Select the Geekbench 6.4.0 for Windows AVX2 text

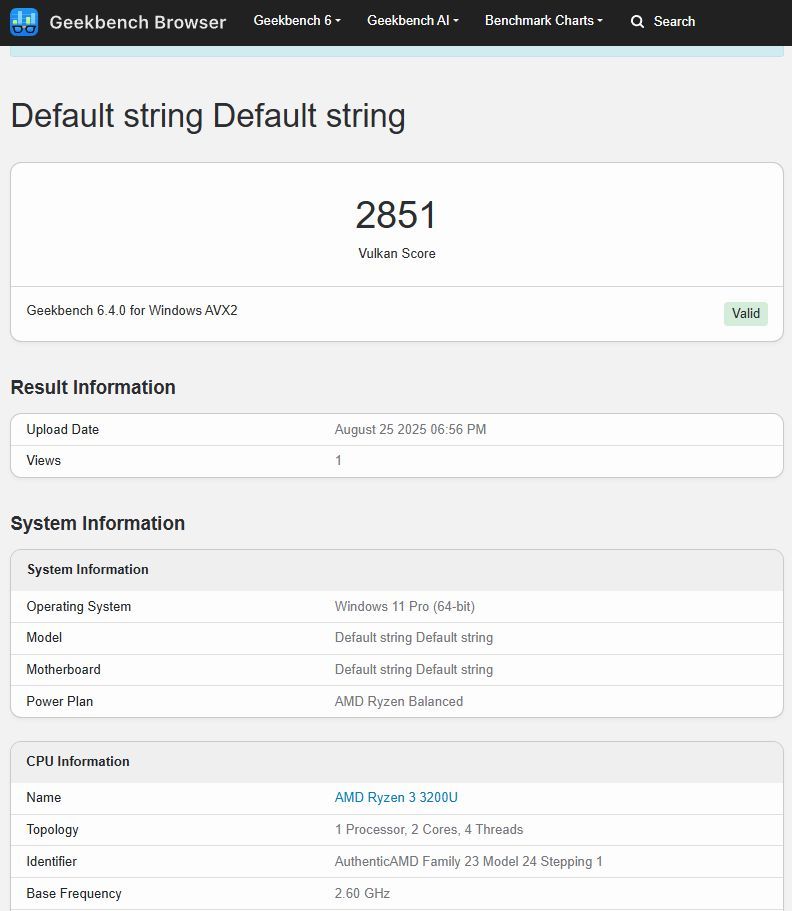[132, 310]
